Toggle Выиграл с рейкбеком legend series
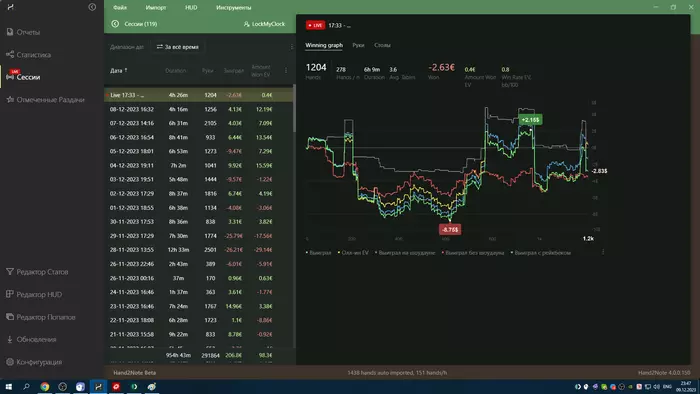The image size is (700, 394). [x=541, y=253]
